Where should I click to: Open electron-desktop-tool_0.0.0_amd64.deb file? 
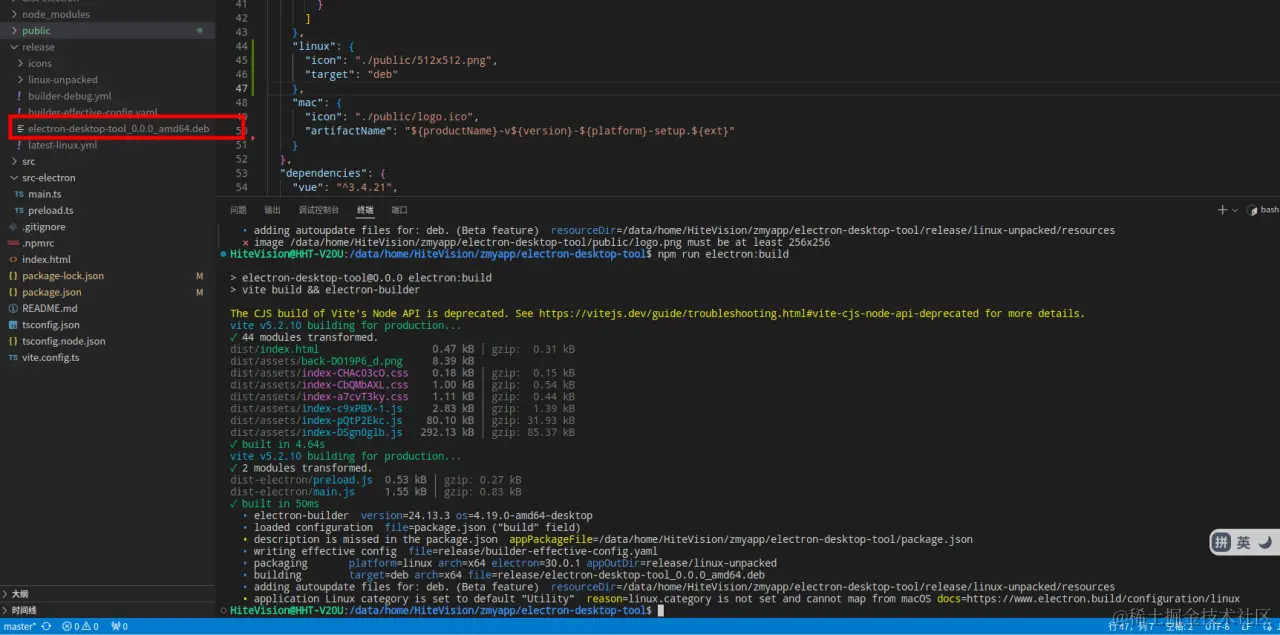coord(118,129)
